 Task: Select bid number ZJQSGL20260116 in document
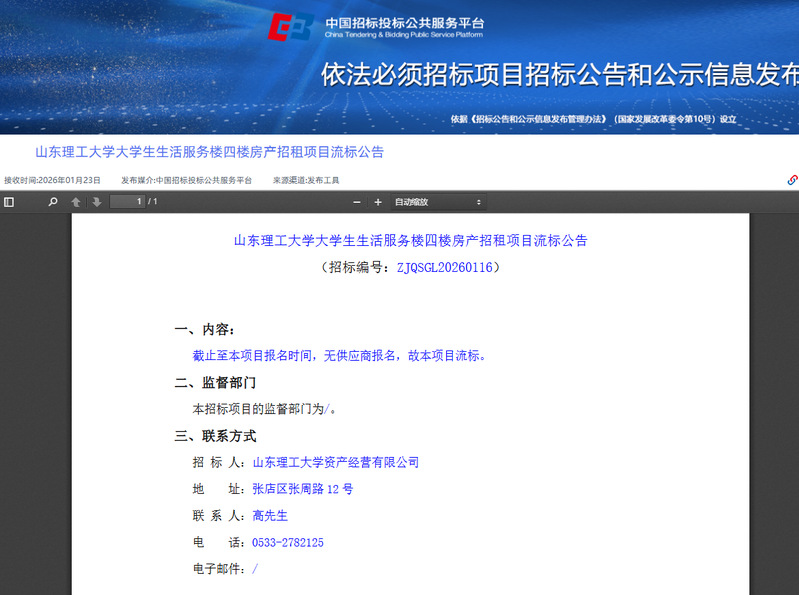444,268
